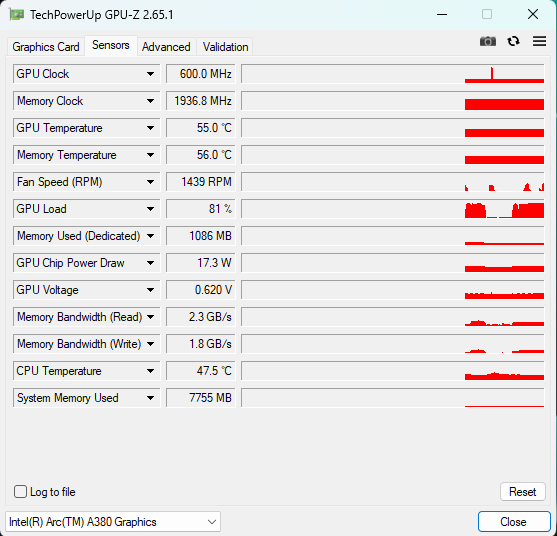Open the Fan Speed (RPM) dropdown

click(x=86, y=182)
